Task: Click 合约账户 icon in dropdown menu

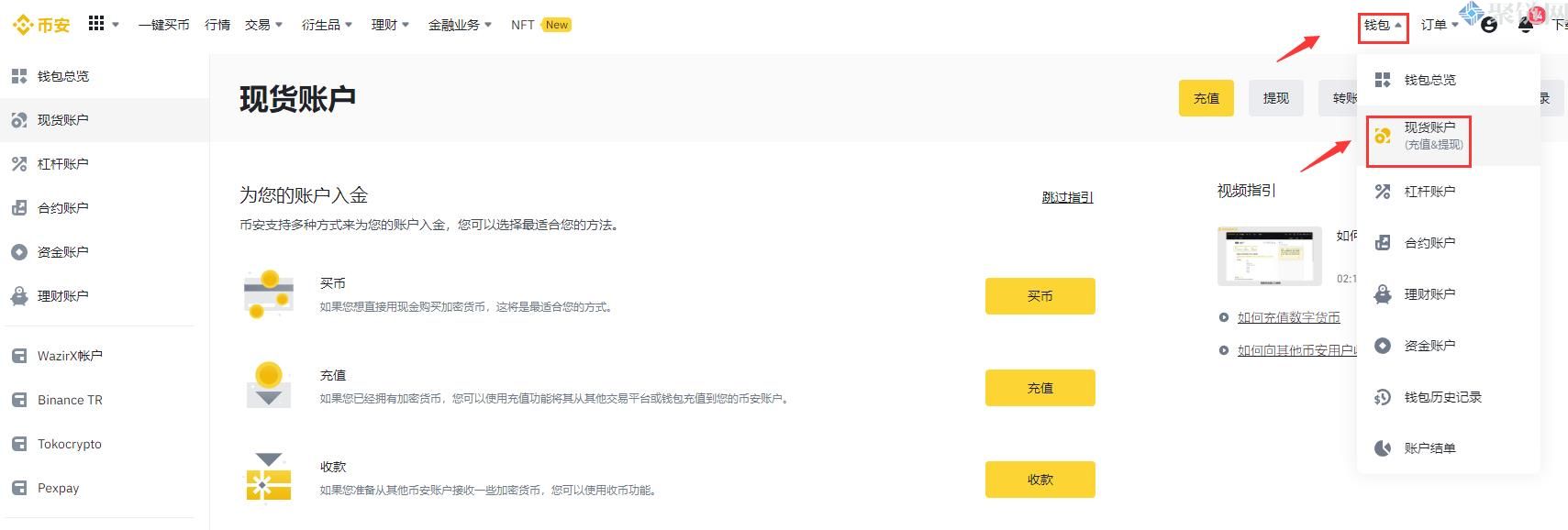Action: point(1383,243)
